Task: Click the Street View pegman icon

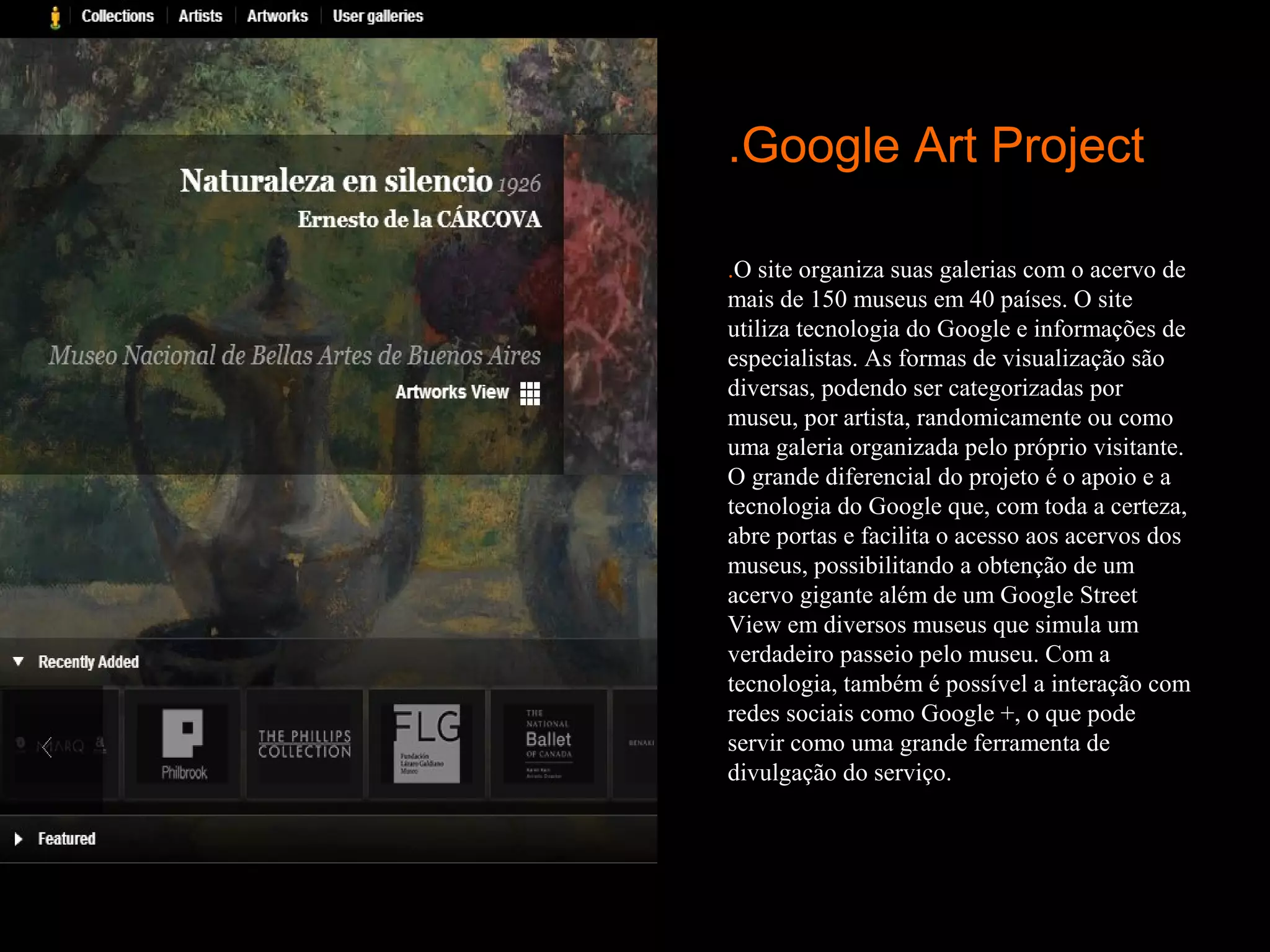Action: coord(55,17)
